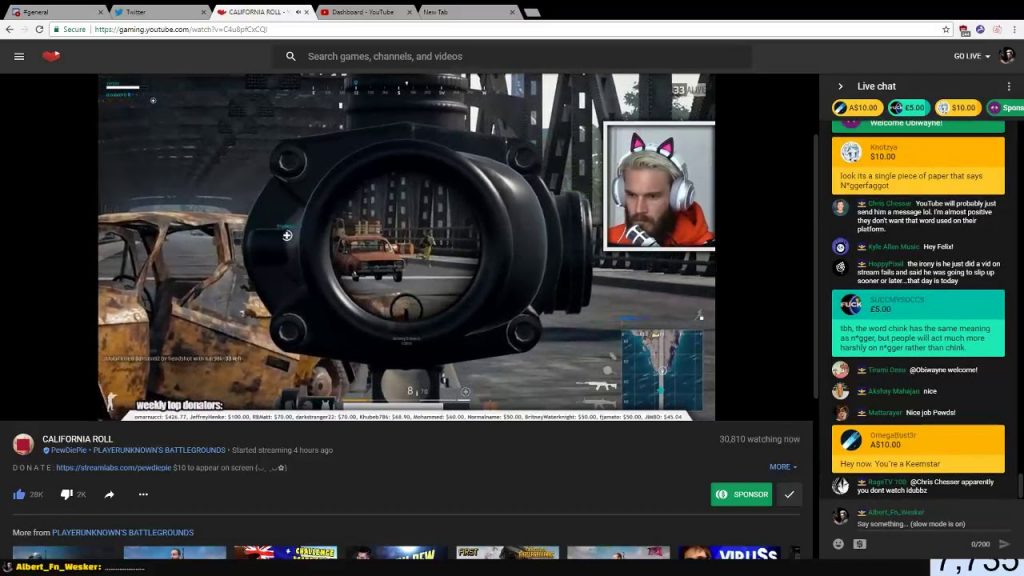Like the stream with thumbs up
1024x576 pixels.
(x=19, y=494)
